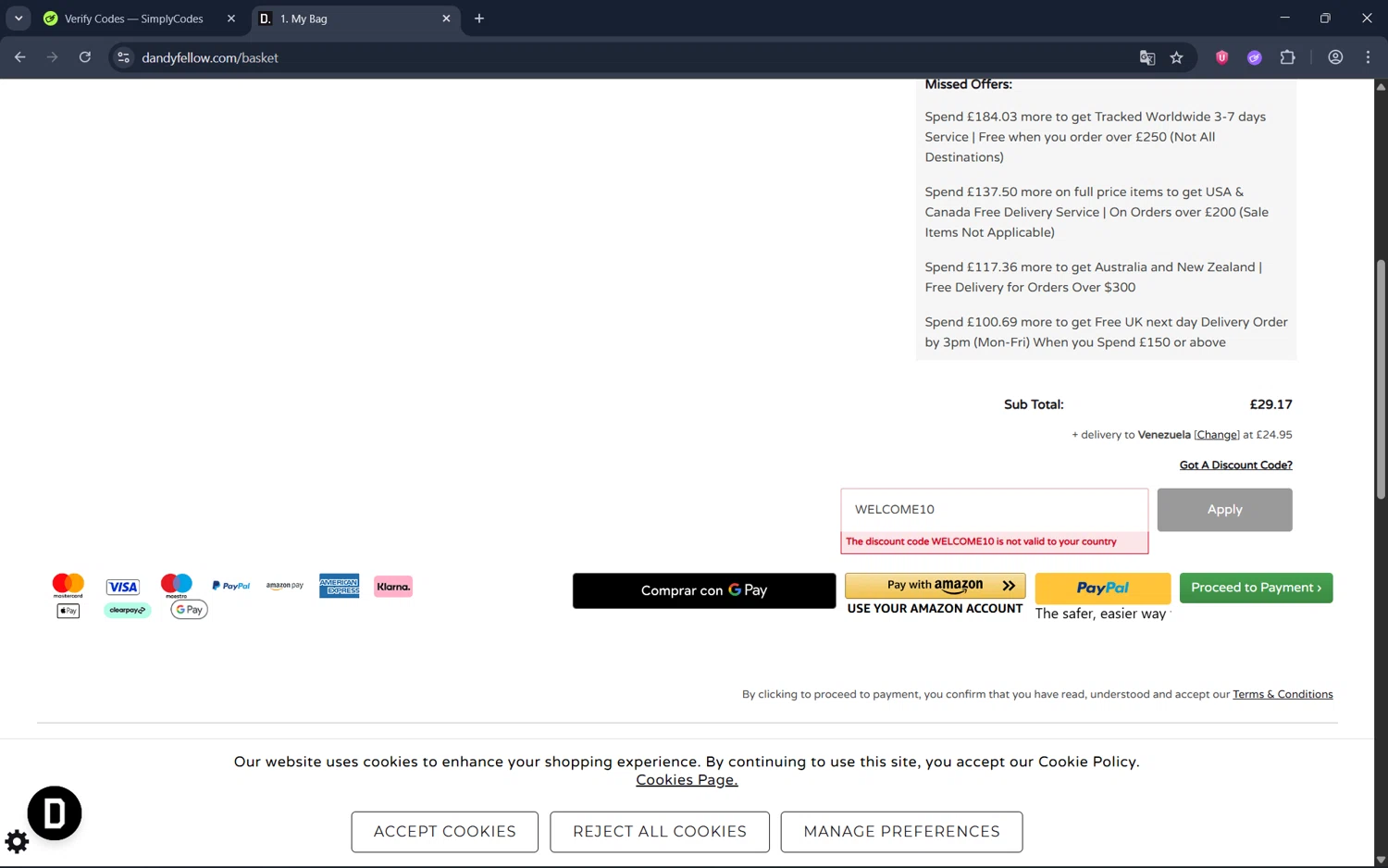
Task: Open cookie settings gear icon
Action: (x=17, y=842)
